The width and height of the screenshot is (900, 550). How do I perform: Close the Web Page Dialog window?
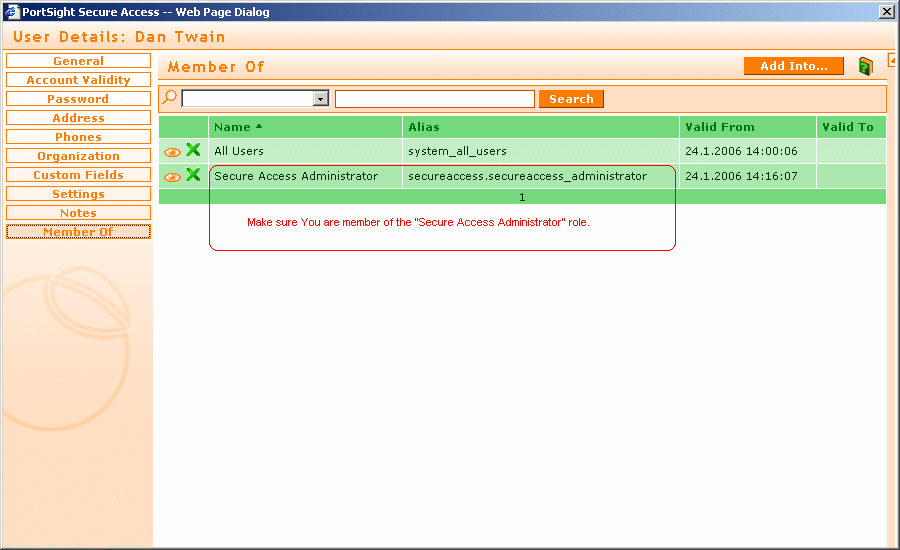click(887, 11)
